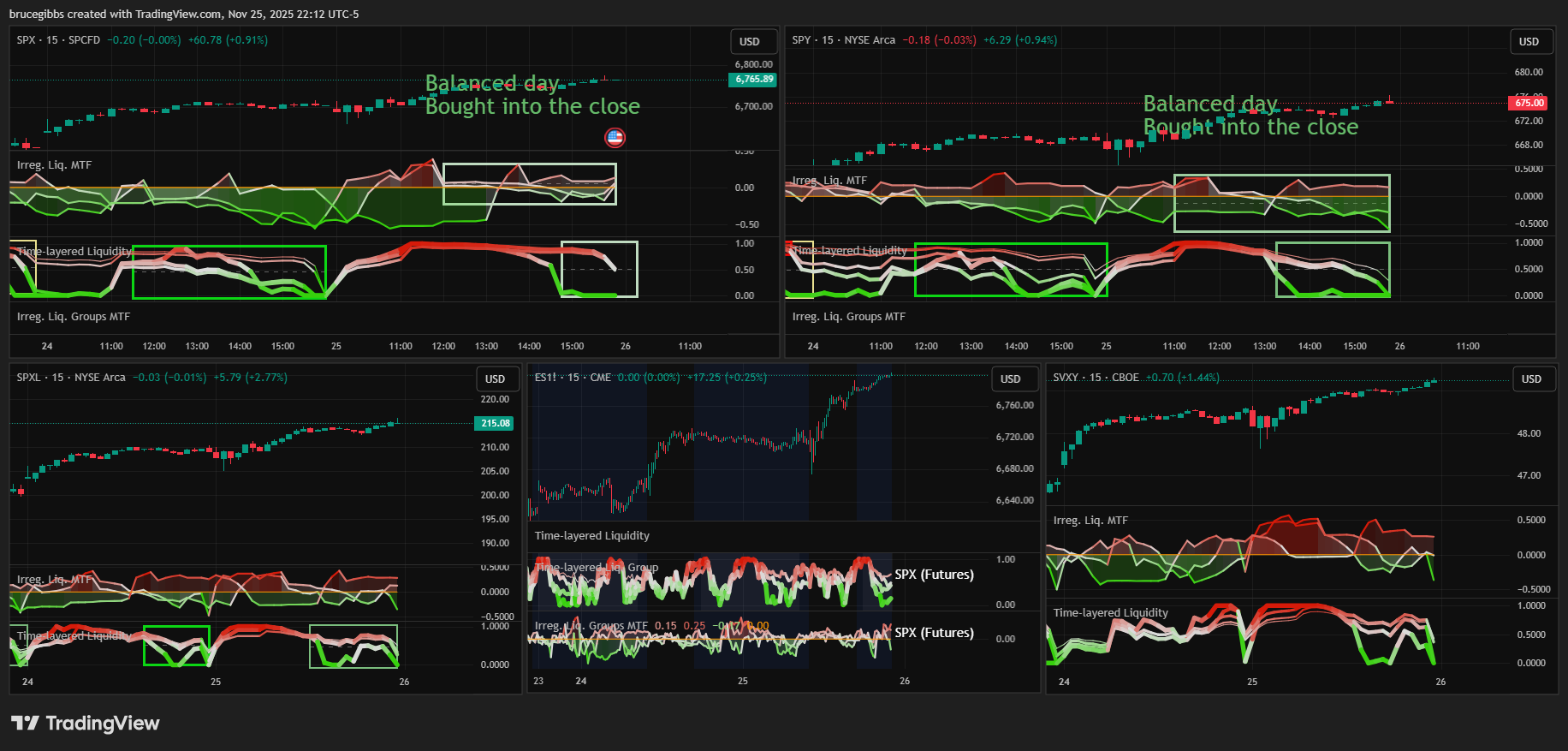Click the 215.08 price label on SPXL
The height and width of the screenshot is (751, 1568).
tap(495, 423)
